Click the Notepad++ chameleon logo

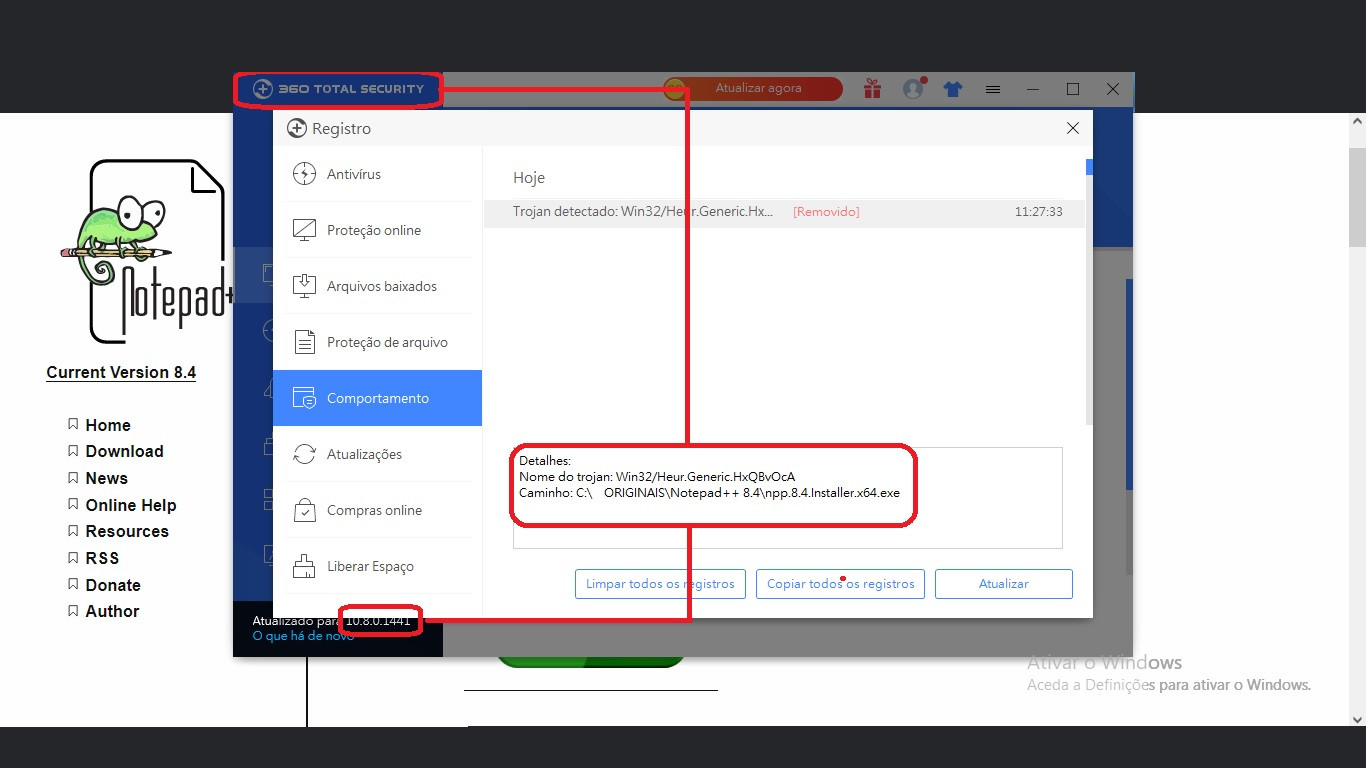point(147,251)
